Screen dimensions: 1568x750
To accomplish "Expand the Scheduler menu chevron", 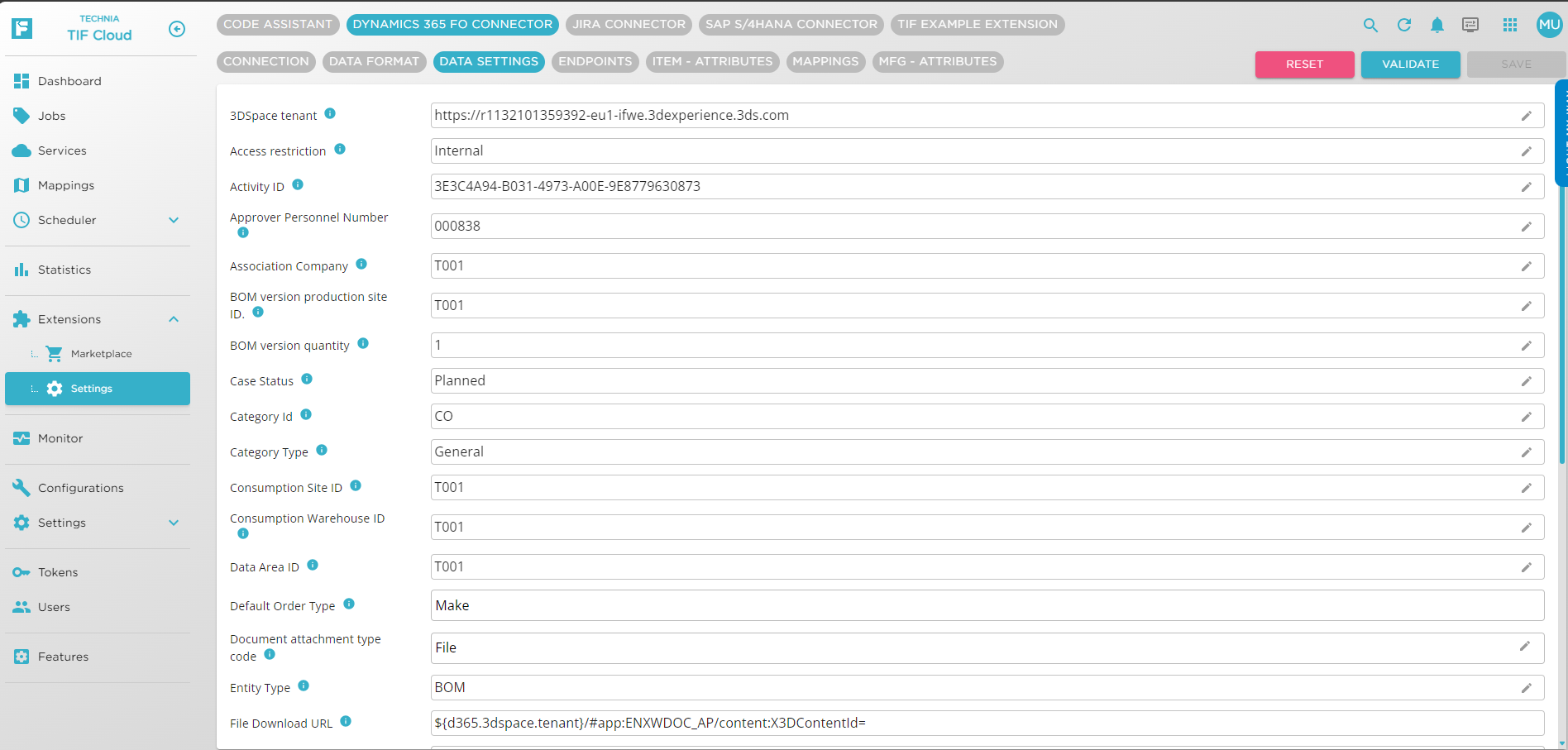I will click(174, 220).
